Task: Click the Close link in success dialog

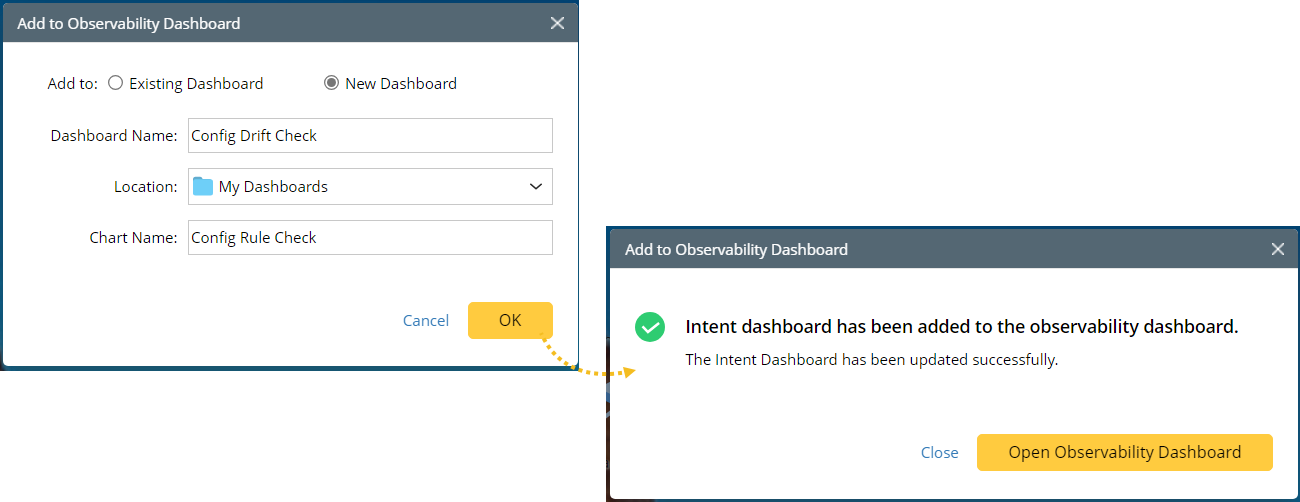Action: click(x=939, y=452)
